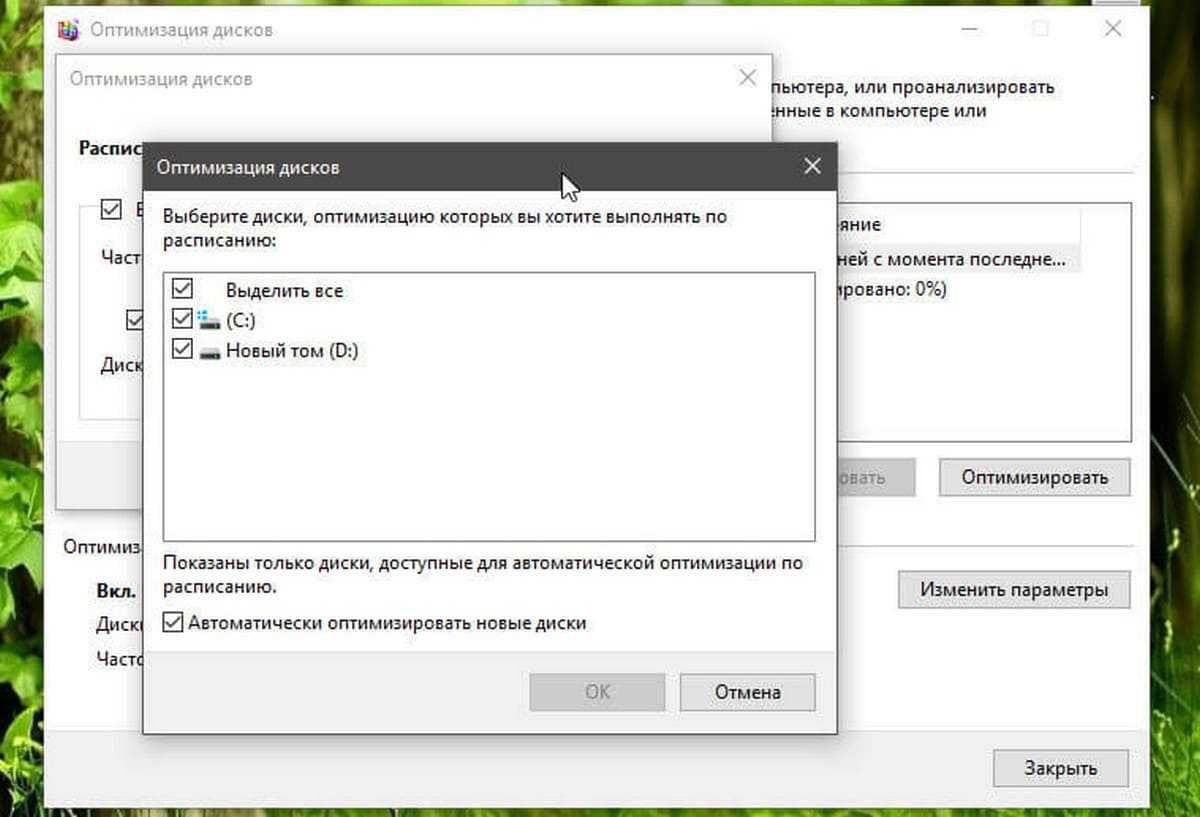Uncheck the (C:) drive checkbox

pos(182,320)
